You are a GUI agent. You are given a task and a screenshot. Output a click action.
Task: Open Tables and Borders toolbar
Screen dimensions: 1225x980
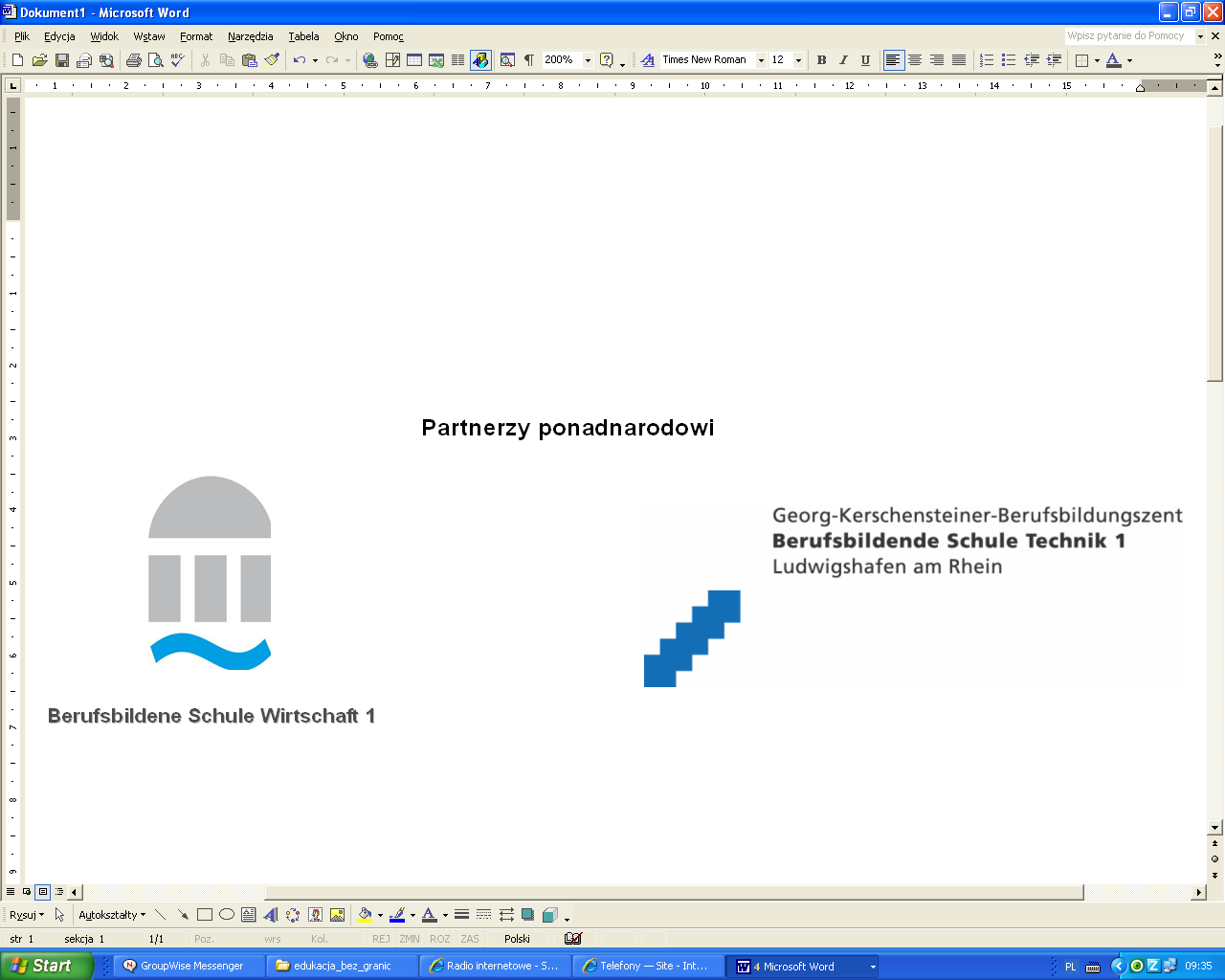tap(392, 60)
